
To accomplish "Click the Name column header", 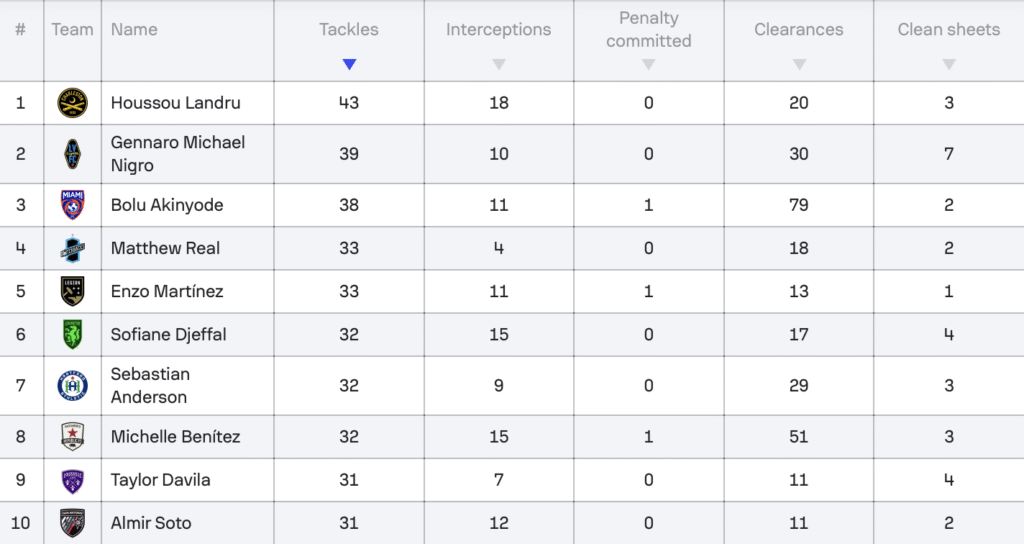I will [x=134, y=29].
